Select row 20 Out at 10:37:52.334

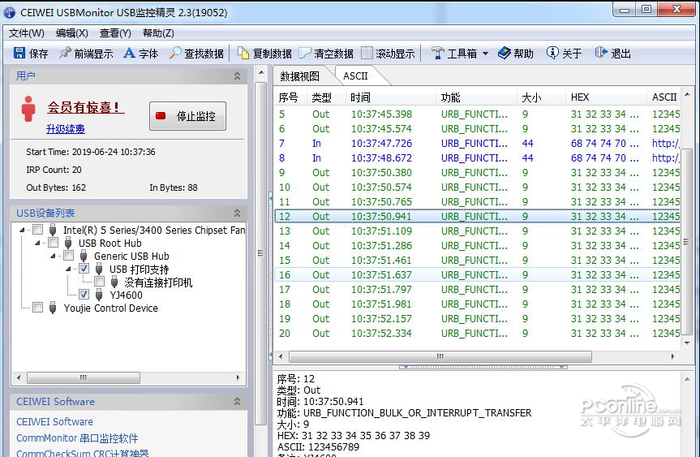[477, 333]
